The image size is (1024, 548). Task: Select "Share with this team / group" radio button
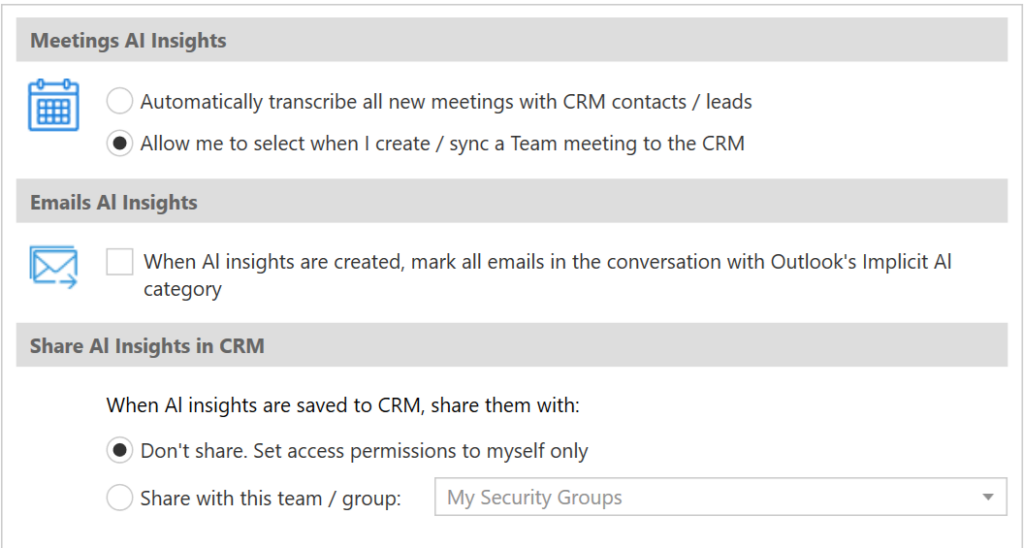120,497
